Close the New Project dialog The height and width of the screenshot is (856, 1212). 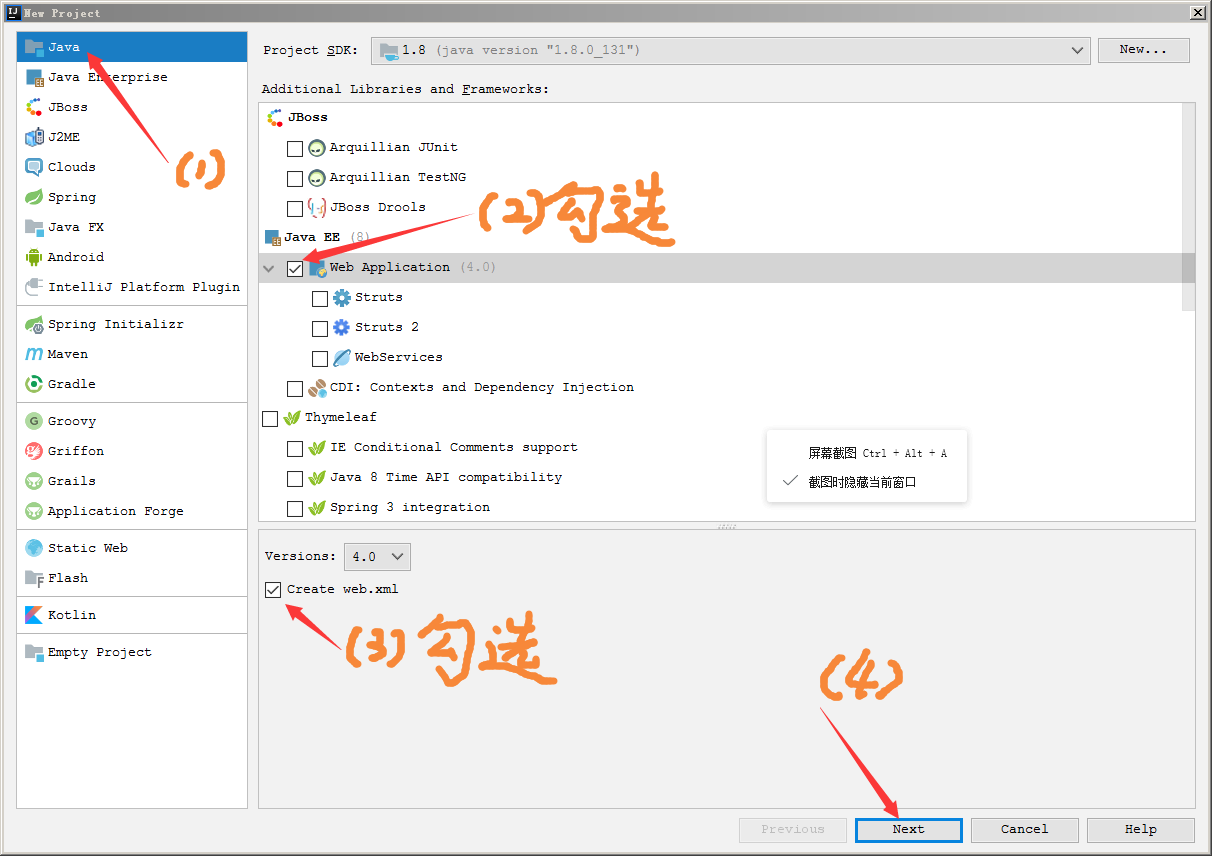pos(1197,12)
